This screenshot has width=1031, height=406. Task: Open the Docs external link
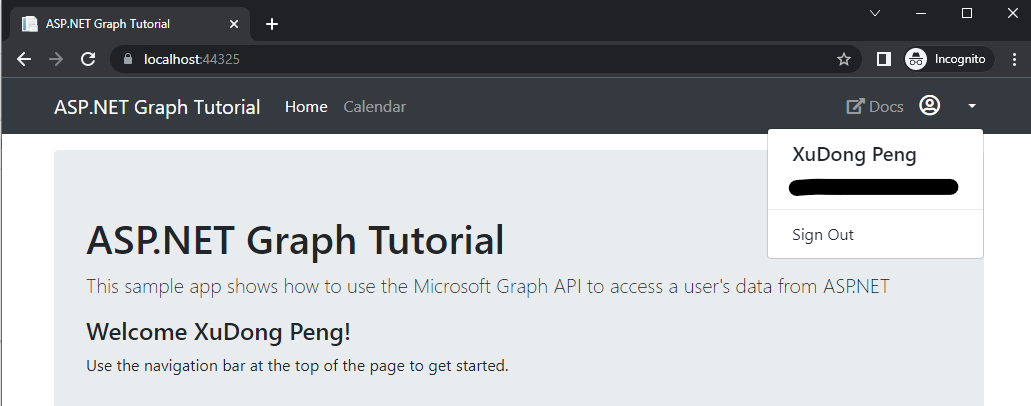tap(875, 107)
